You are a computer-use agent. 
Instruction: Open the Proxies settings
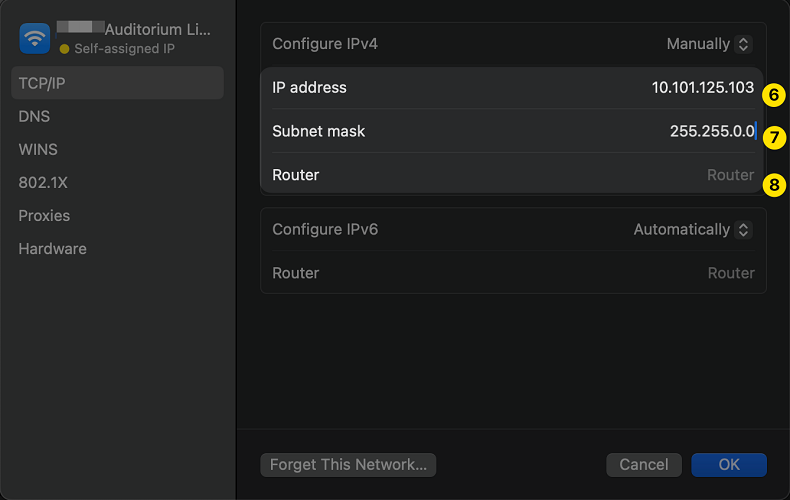[x=44, y=215]
